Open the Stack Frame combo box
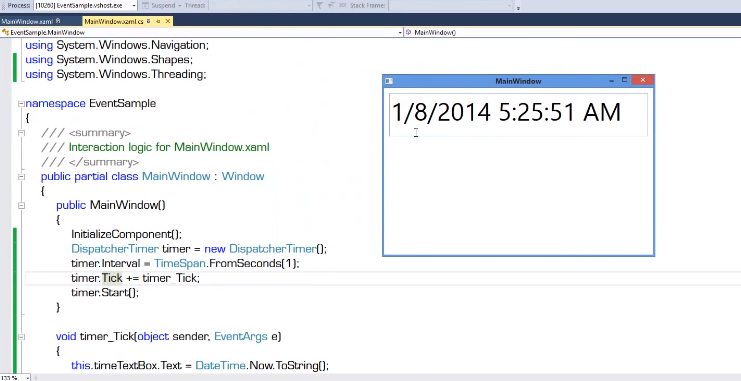 pyautogui.click(x=451, y=6)
